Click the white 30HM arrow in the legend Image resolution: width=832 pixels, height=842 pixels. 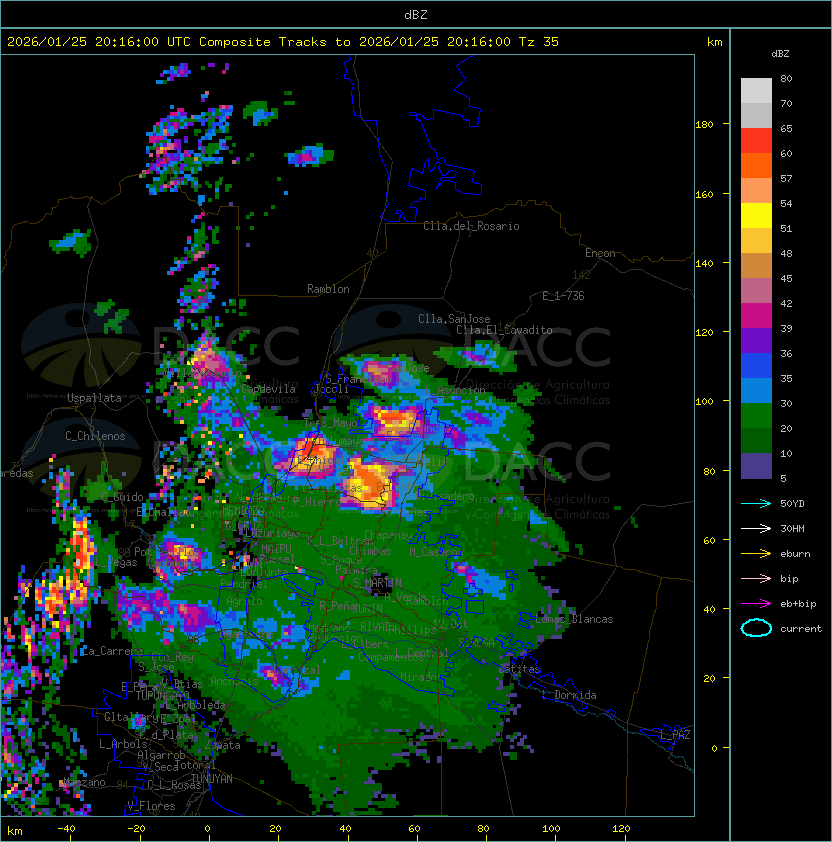coord(756,529)
